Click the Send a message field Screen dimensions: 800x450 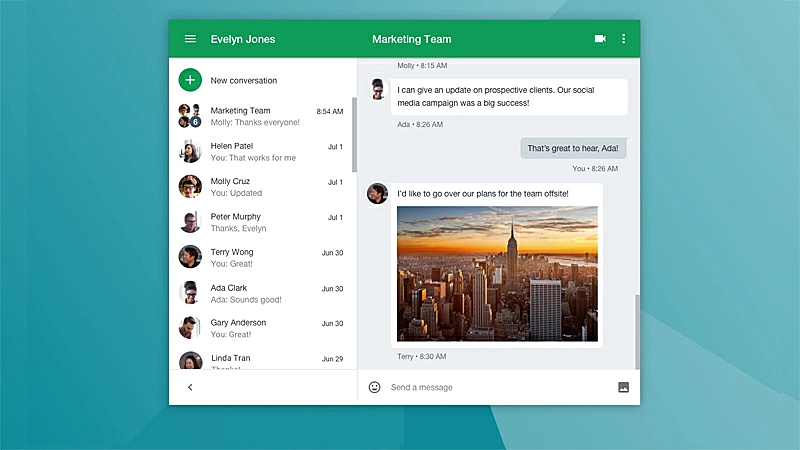click(500, 387)
